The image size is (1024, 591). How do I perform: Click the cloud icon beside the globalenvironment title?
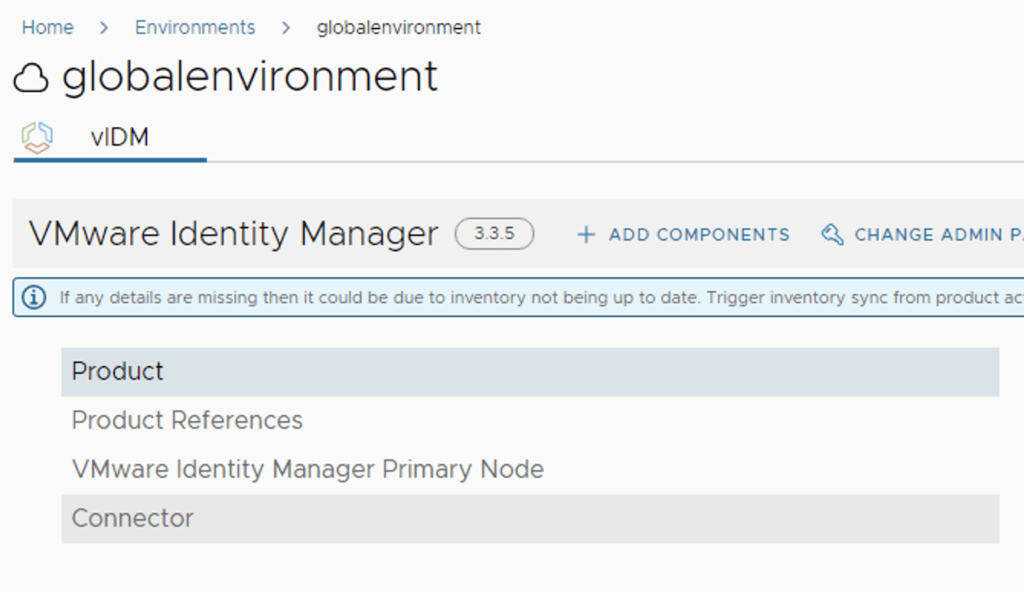(x=32, y=78)
